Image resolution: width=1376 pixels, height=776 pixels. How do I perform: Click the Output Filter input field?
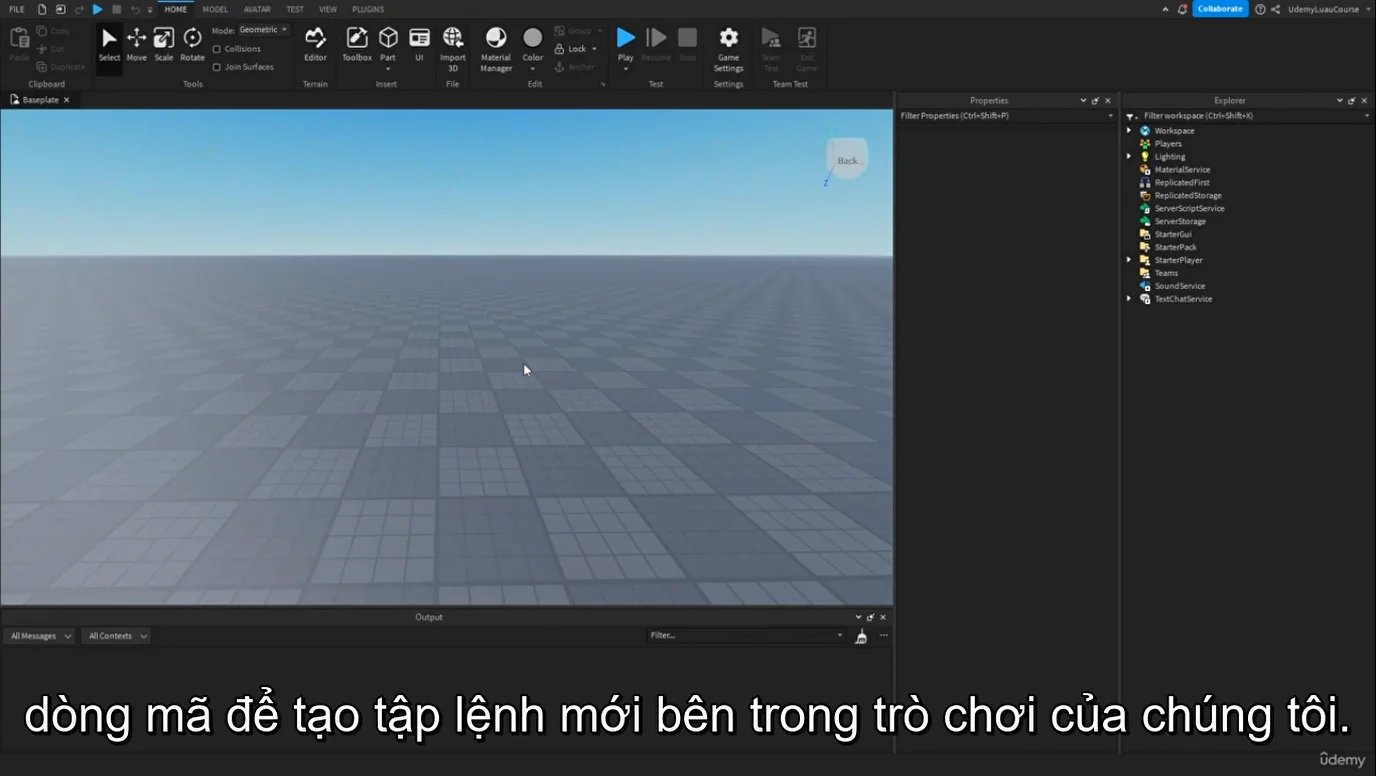tap(744, 636)
